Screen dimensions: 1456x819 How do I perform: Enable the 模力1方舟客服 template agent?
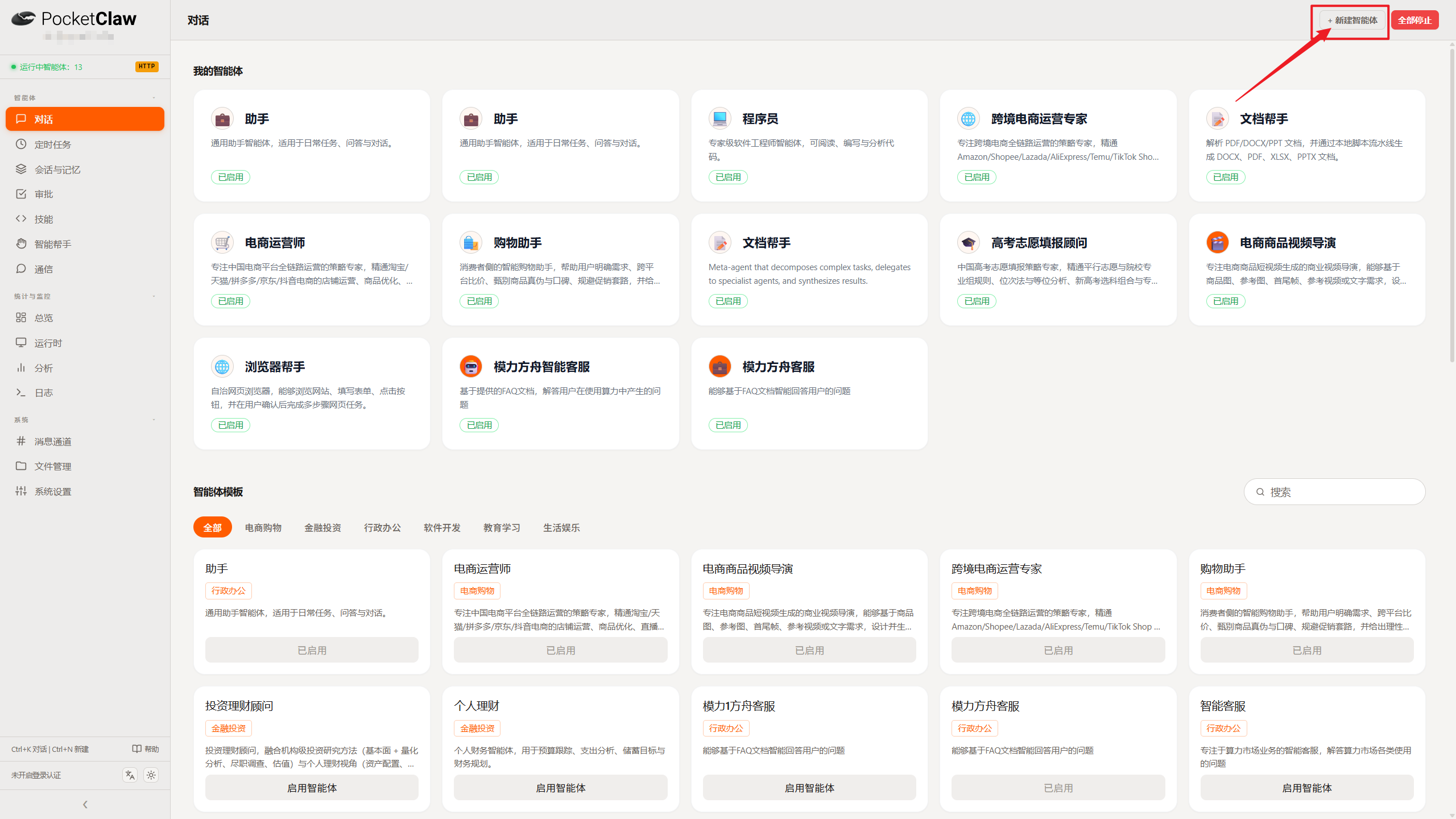(809, 788)
